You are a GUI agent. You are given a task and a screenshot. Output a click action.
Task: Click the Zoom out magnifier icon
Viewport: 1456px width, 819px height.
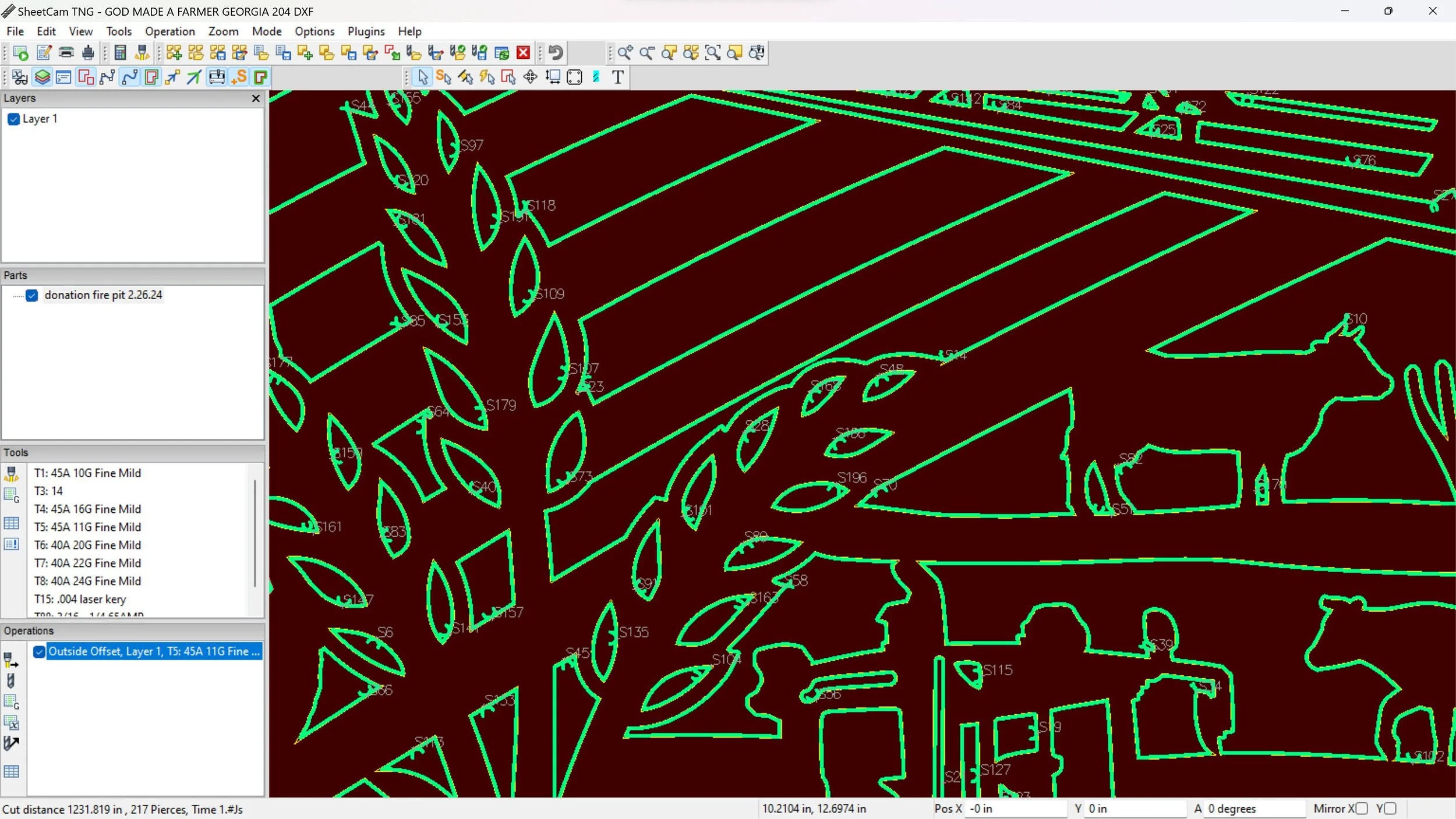646,53
